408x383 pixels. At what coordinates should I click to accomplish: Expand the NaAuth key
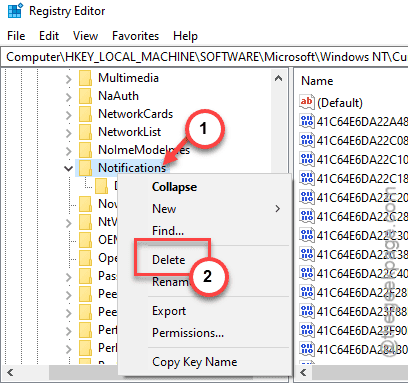tap(68, 97)
